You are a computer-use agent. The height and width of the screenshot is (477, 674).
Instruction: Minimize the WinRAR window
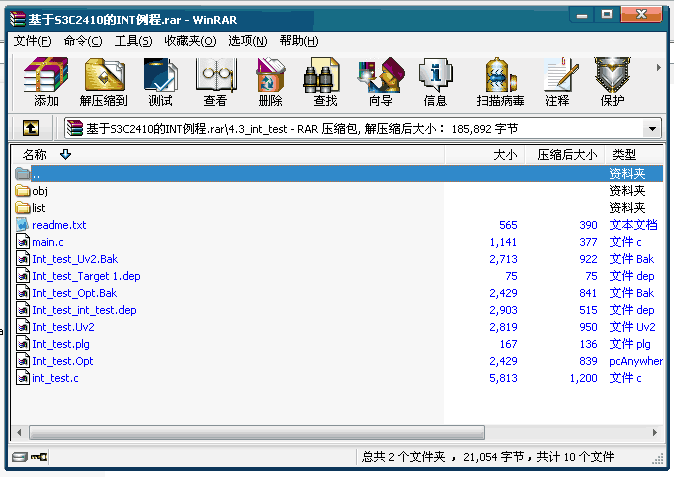click(582, 15)
